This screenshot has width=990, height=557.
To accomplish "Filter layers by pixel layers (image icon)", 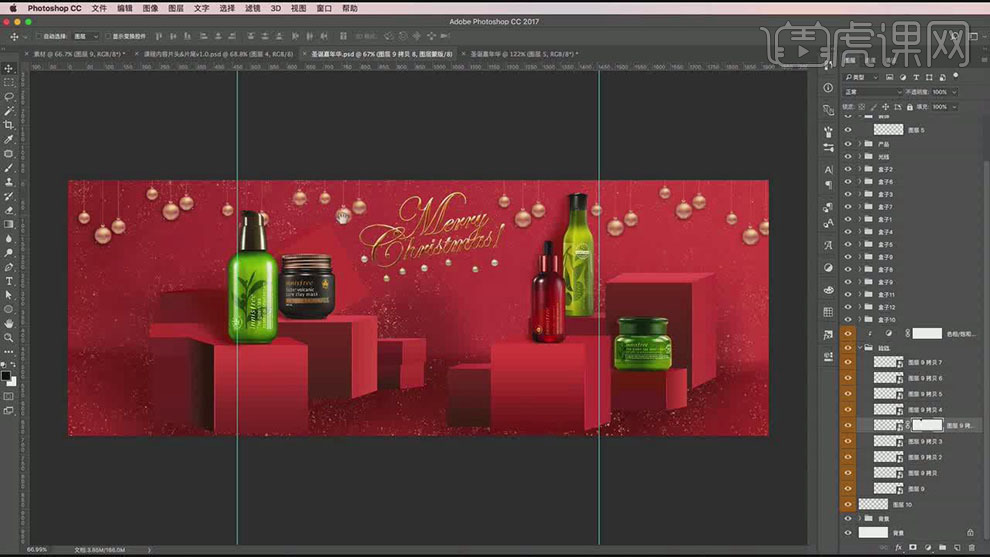I will (x=889, y=77).
